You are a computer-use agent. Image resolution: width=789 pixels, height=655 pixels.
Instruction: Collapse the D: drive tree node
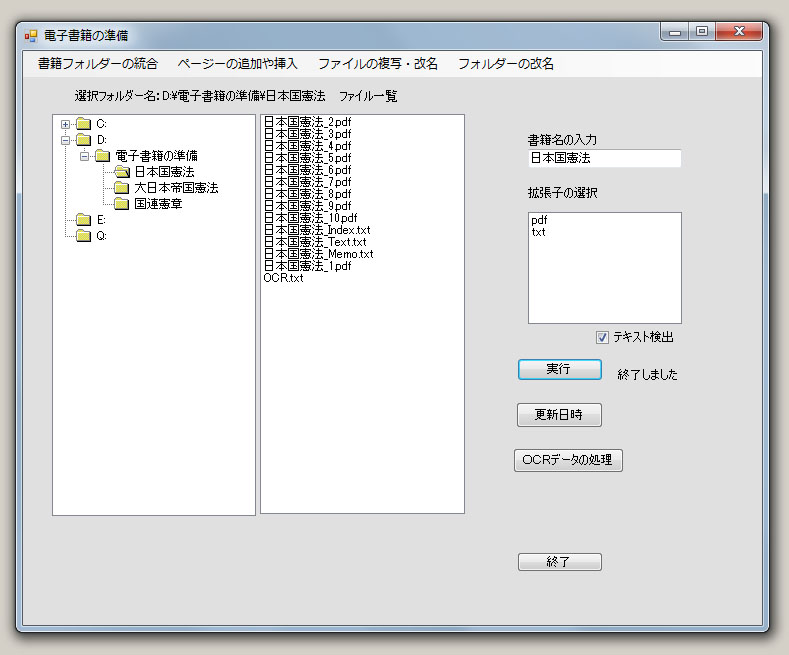pyautogui.click(x=66, y=140)
